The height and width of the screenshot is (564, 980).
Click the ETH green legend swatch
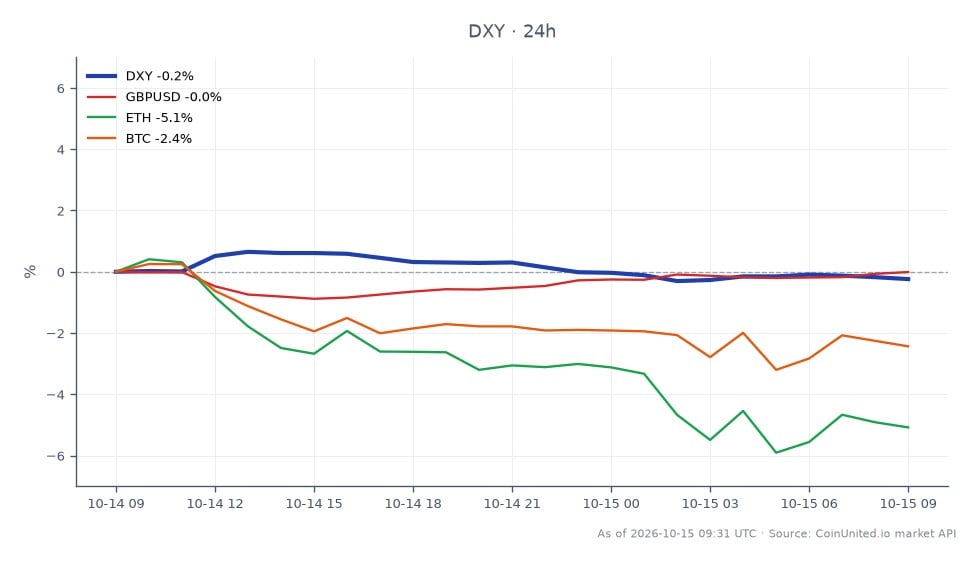click(x=101, y=118)
